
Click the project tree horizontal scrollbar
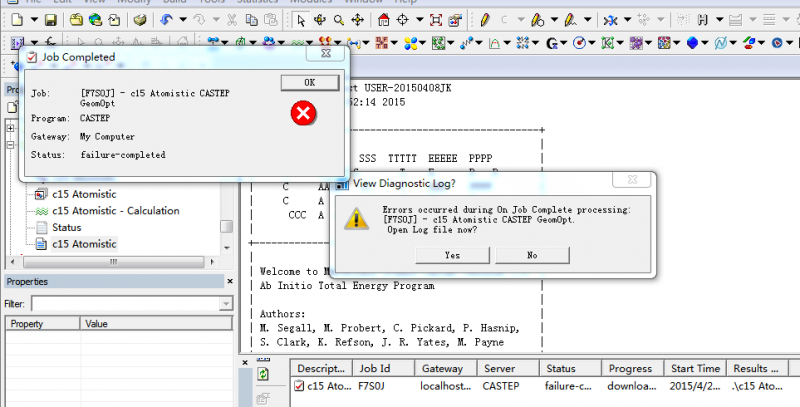click(x=113, y=262)
